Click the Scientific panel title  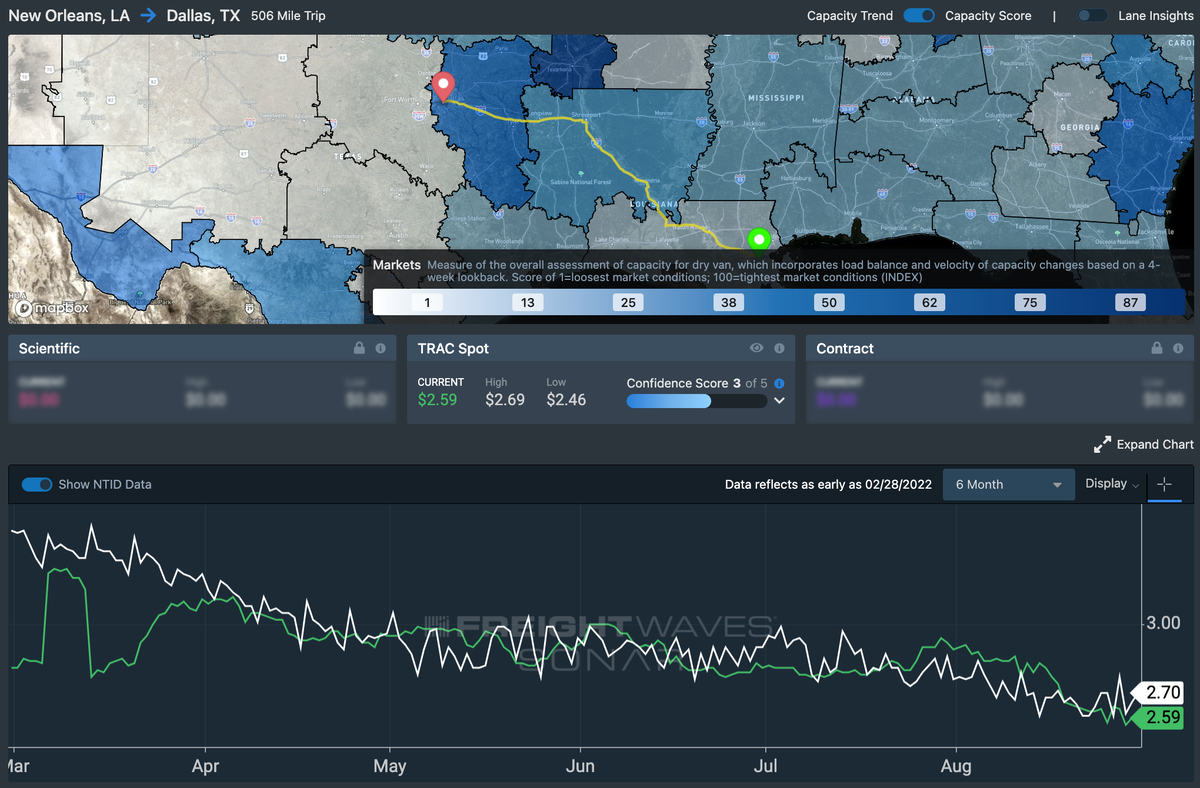coord(48,349)
